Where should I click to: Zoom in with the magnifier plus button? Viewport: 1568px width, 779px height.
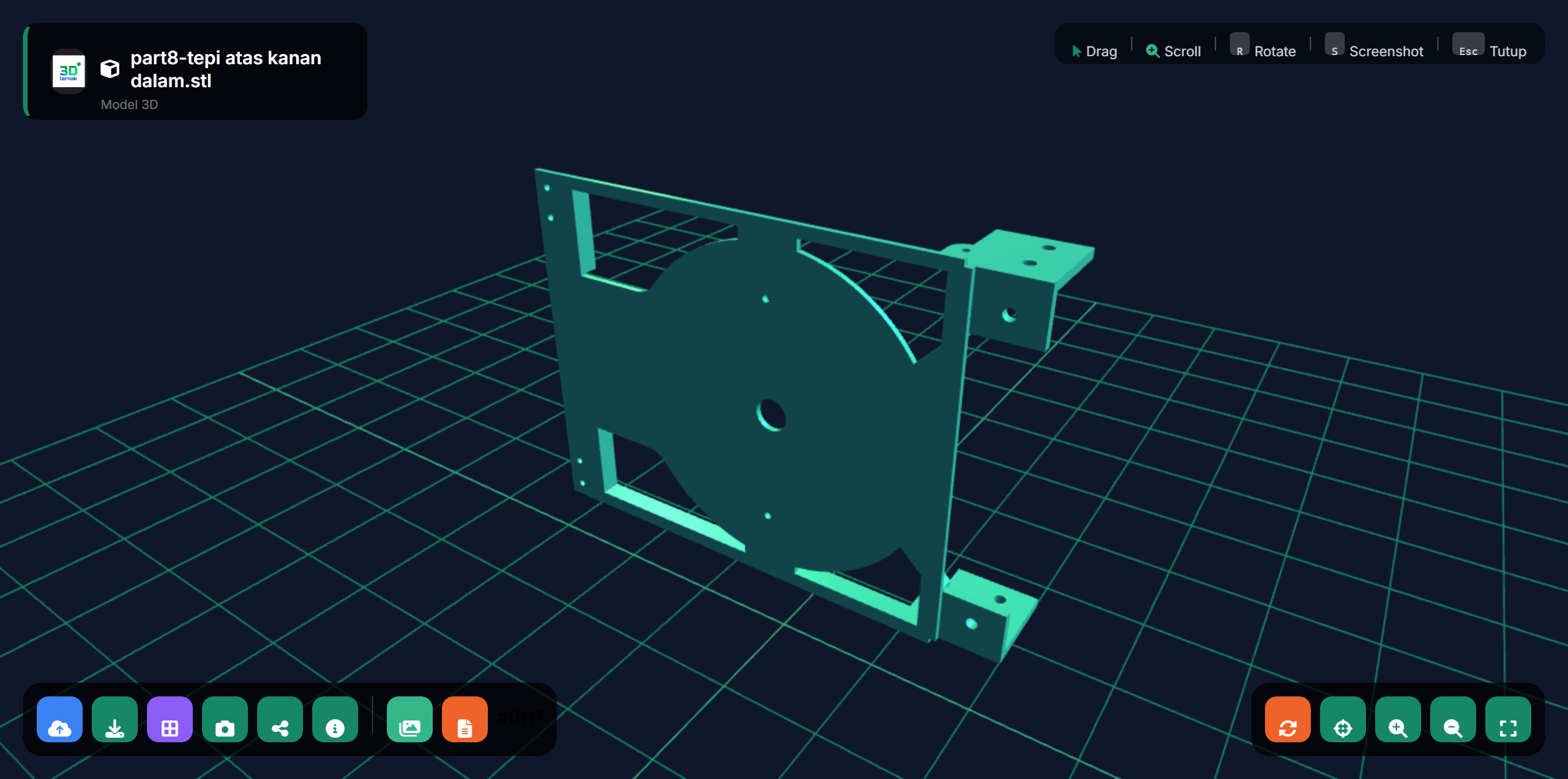pos(1398,719)
